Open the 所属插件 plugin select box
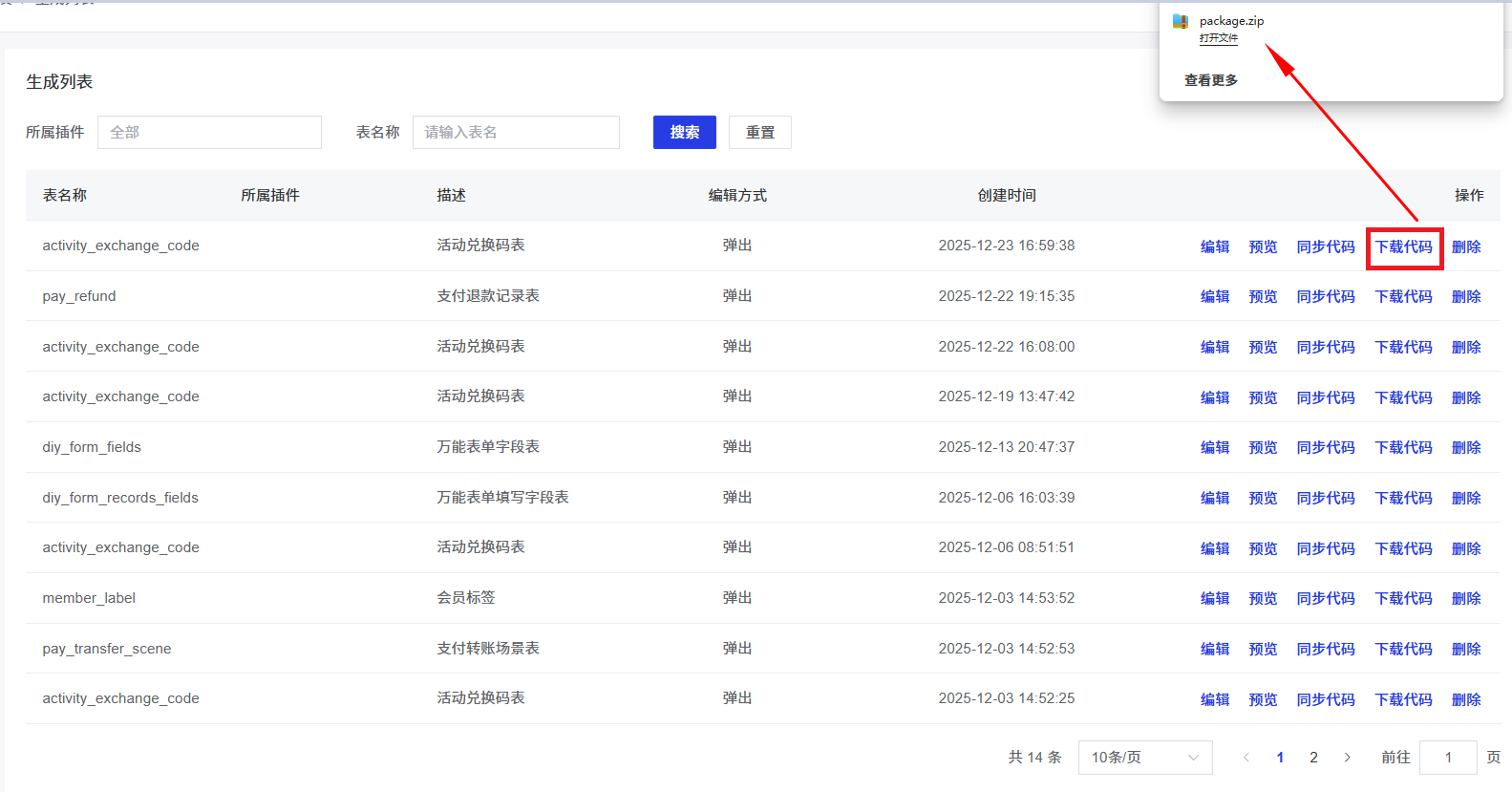 tap(209, 133)
